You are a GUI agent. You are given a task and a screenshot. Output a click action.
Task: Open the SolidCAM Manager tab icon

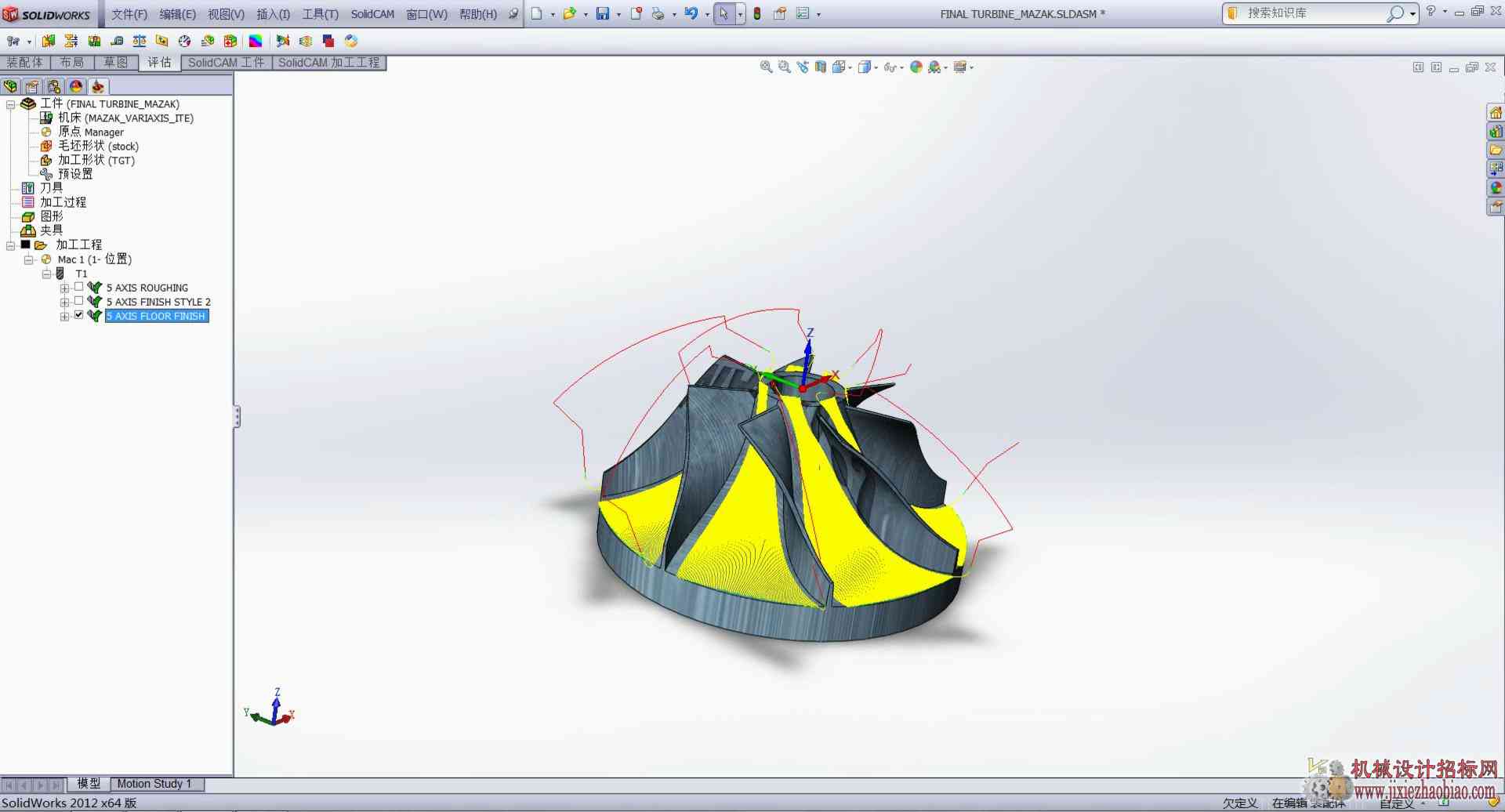98,86
